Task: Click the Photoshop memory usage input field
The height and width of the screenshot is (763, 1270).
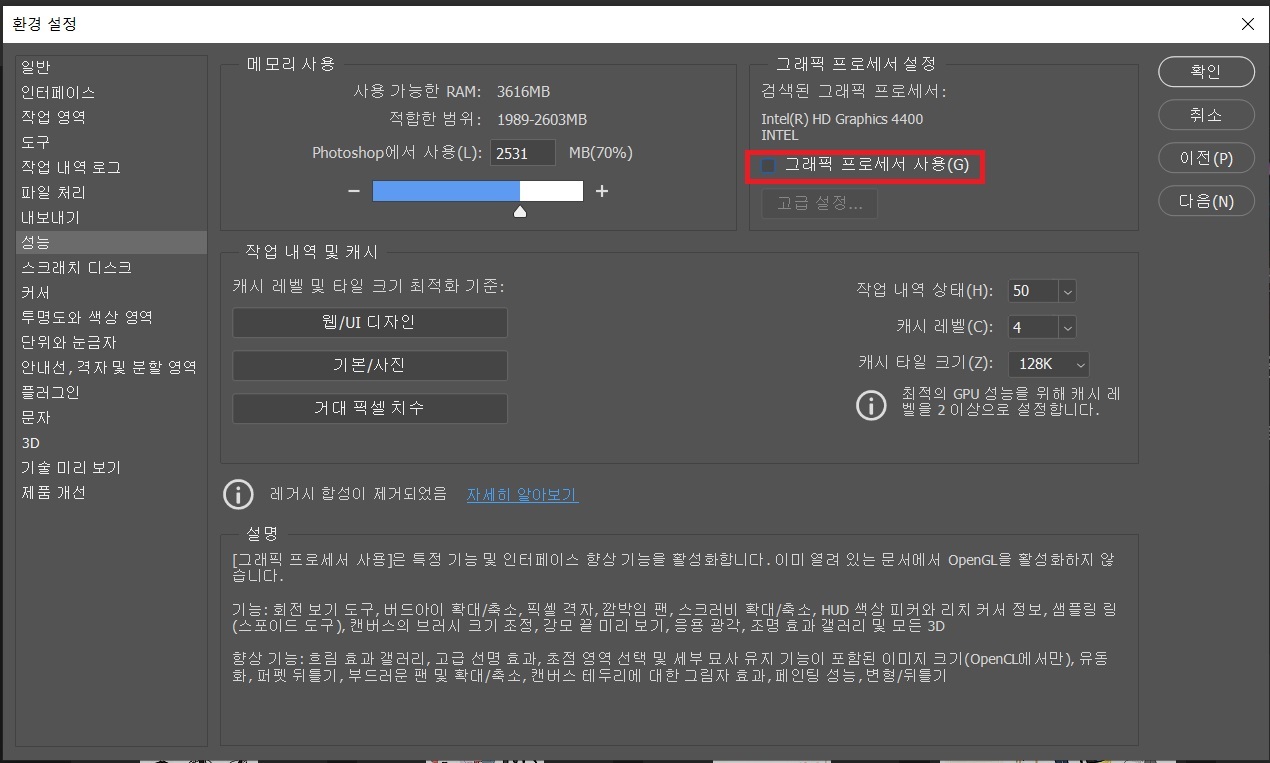Action: (522, 153)
